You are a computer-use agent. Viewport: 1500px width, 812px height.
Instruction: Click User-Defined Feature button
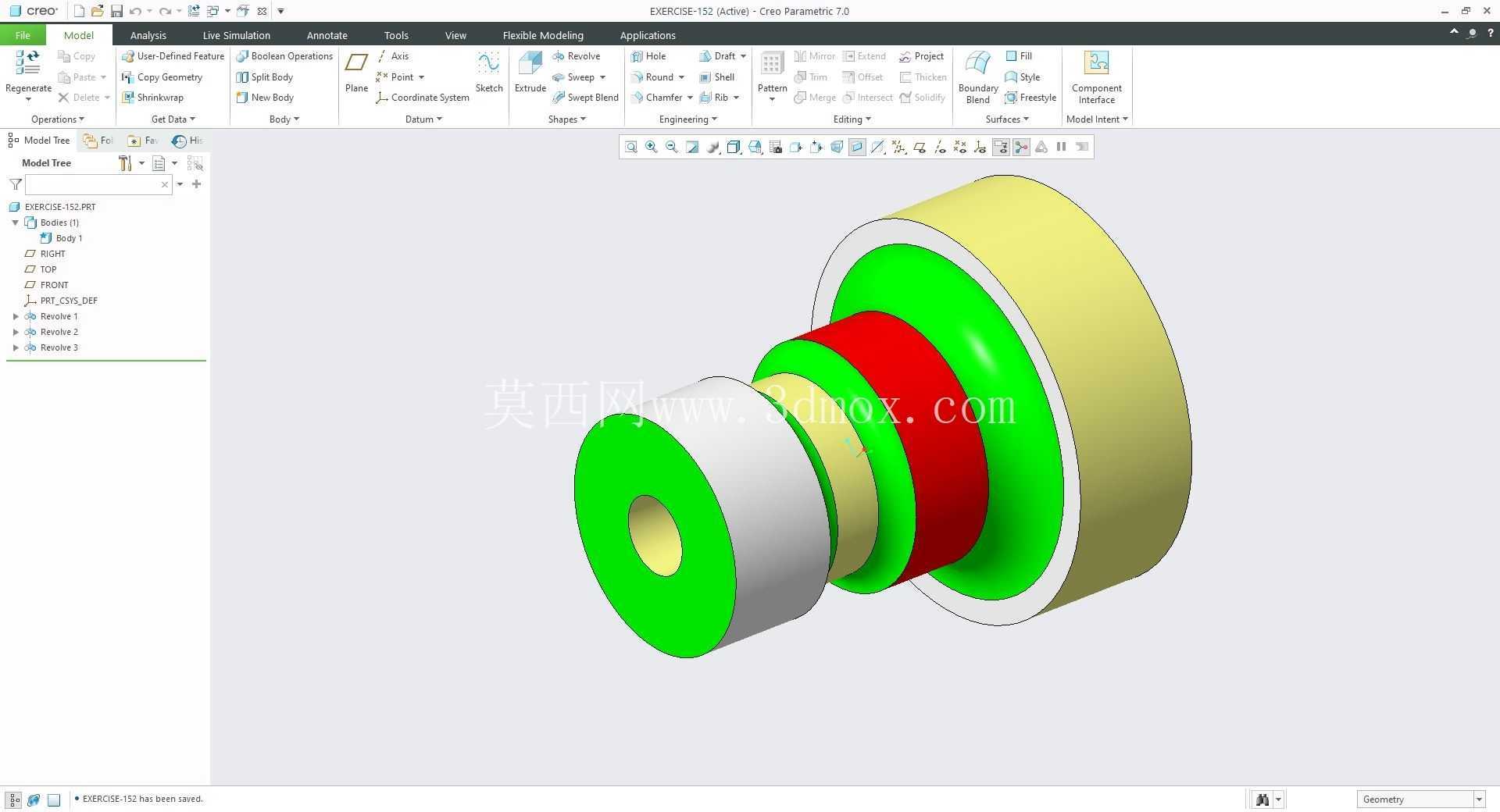[x=173, y=56]
